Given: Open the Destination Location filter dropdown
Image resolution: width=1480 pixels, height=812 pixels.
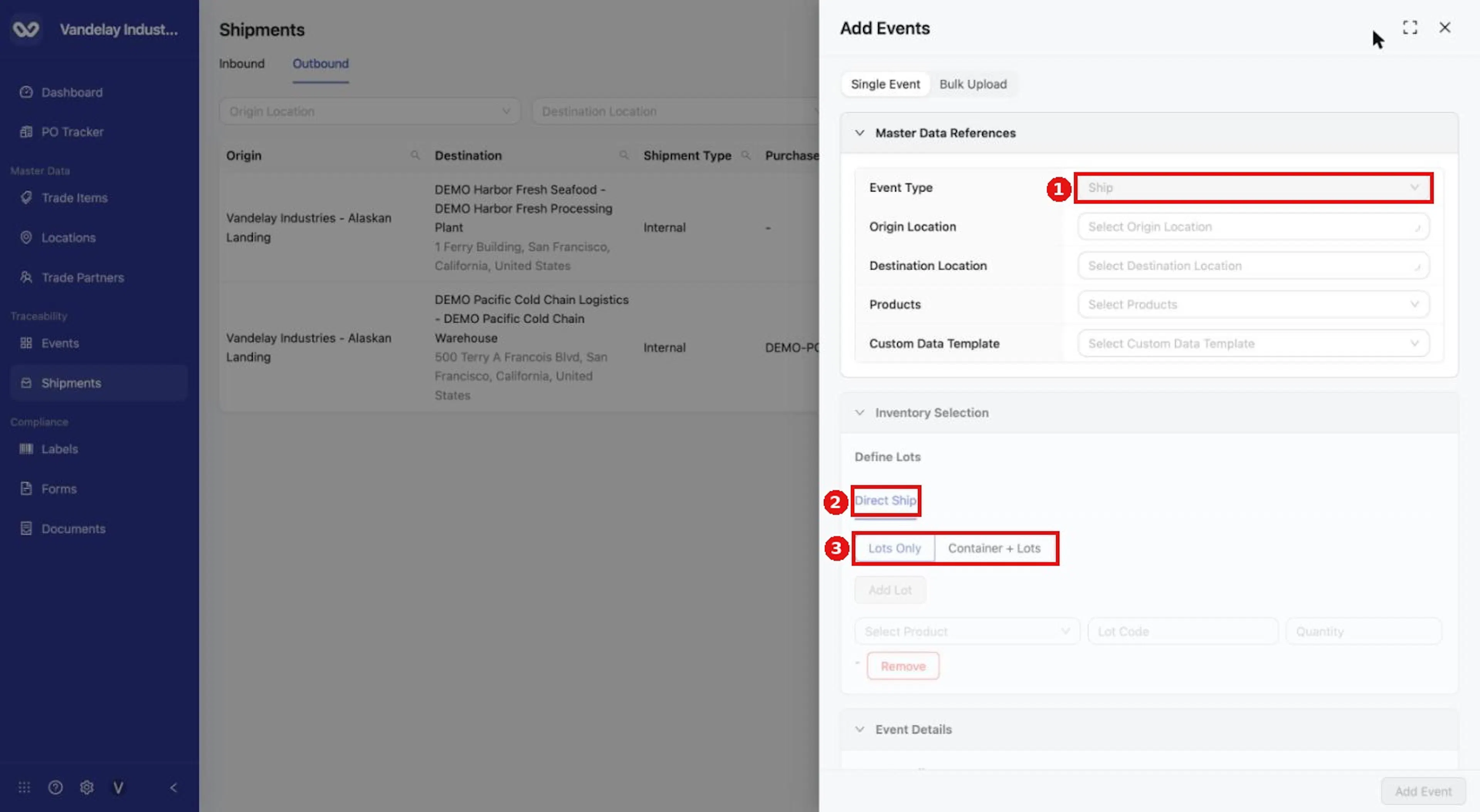Looking at the screenshot, I should point(676,111).
